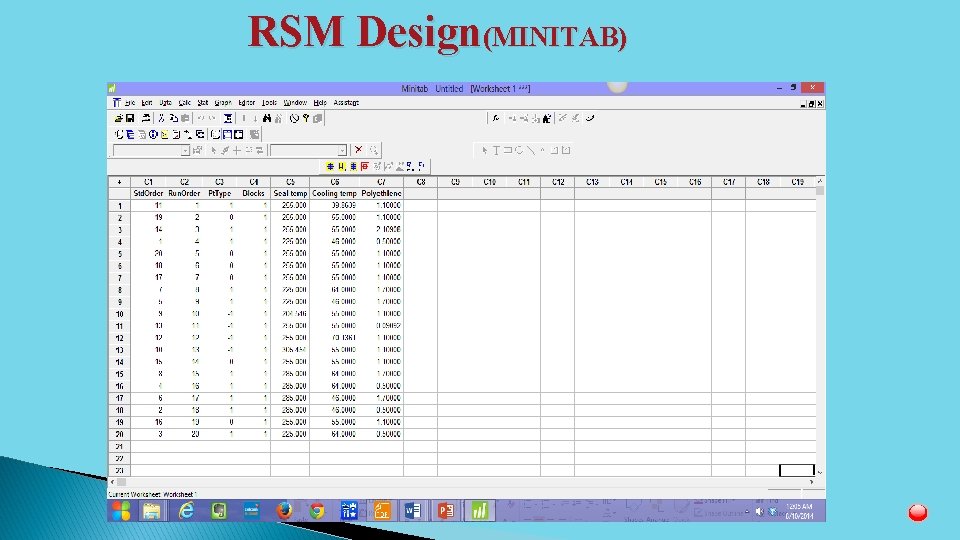This screenshot has height=540, width=960.
Task: Select row 10 header
Action: [119, 314]
